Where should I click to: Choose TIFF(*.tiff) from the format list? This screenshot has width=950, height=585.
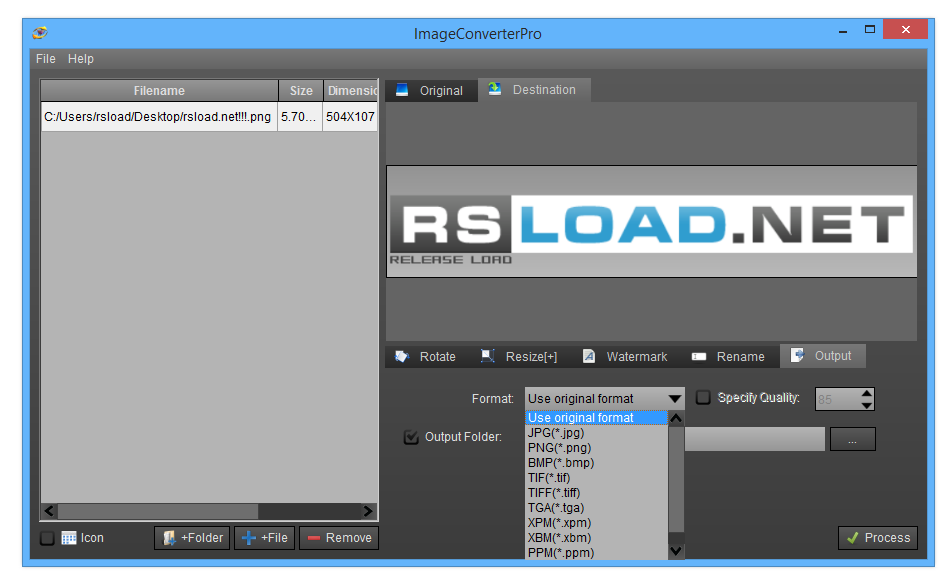coord(596,492)
